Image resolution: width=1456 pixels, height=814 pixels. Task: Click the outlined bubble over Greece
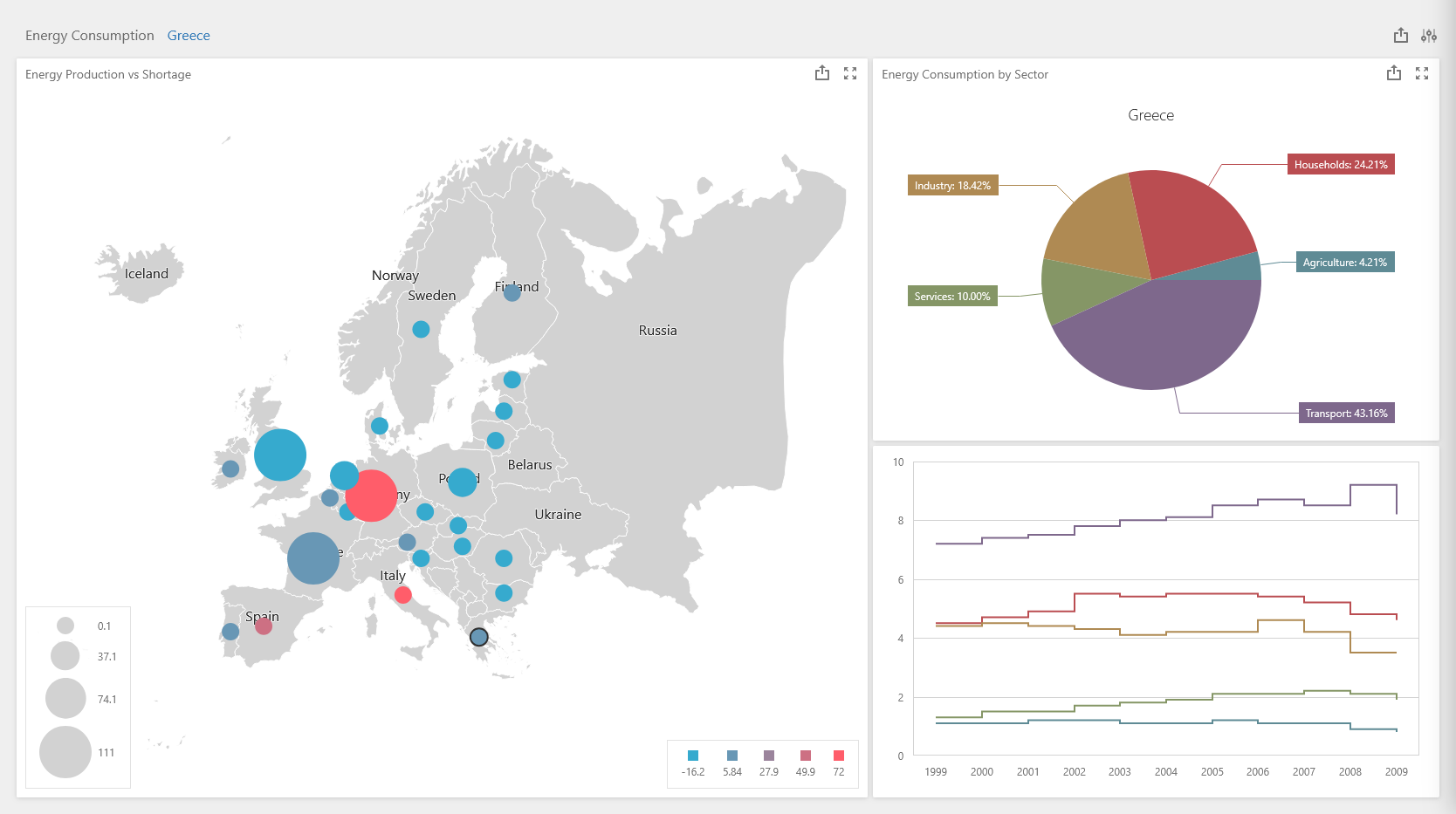click(x=479, y=637)
